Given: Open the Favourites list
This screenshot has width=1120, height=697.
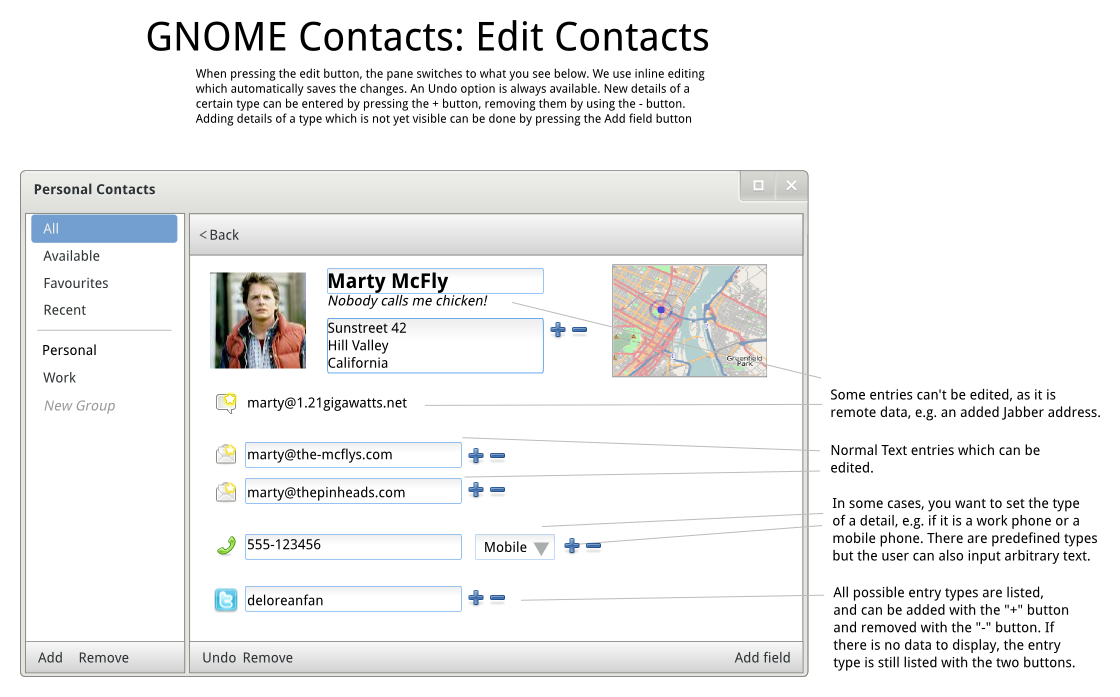Looking at the screenshot, I should click(76, 283).
